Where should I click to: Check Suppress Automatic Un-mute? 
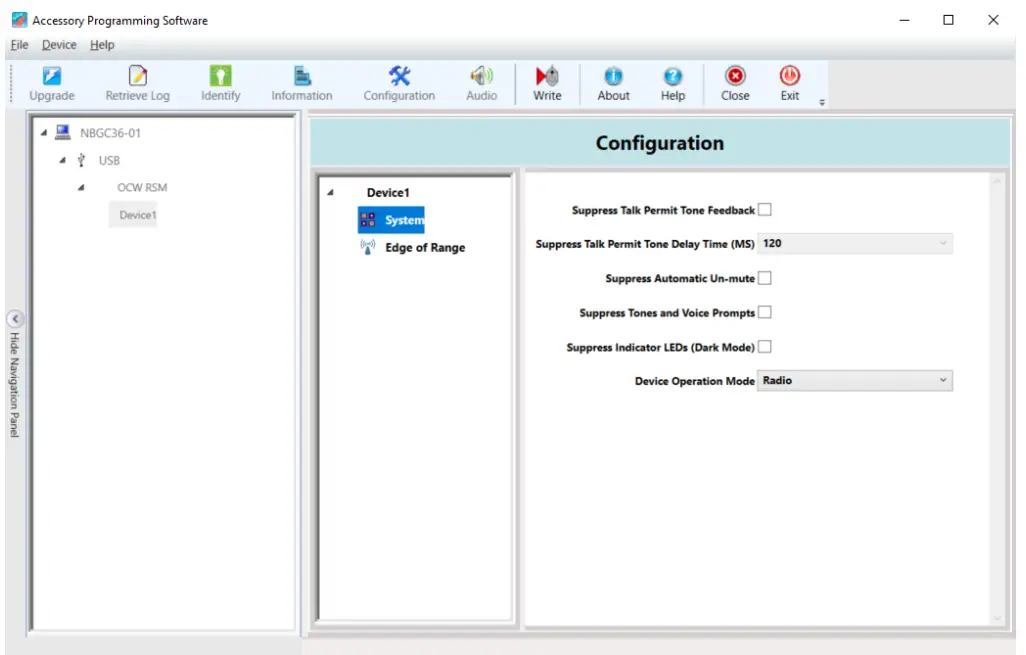pyautogui.click(x=764, y=277)
